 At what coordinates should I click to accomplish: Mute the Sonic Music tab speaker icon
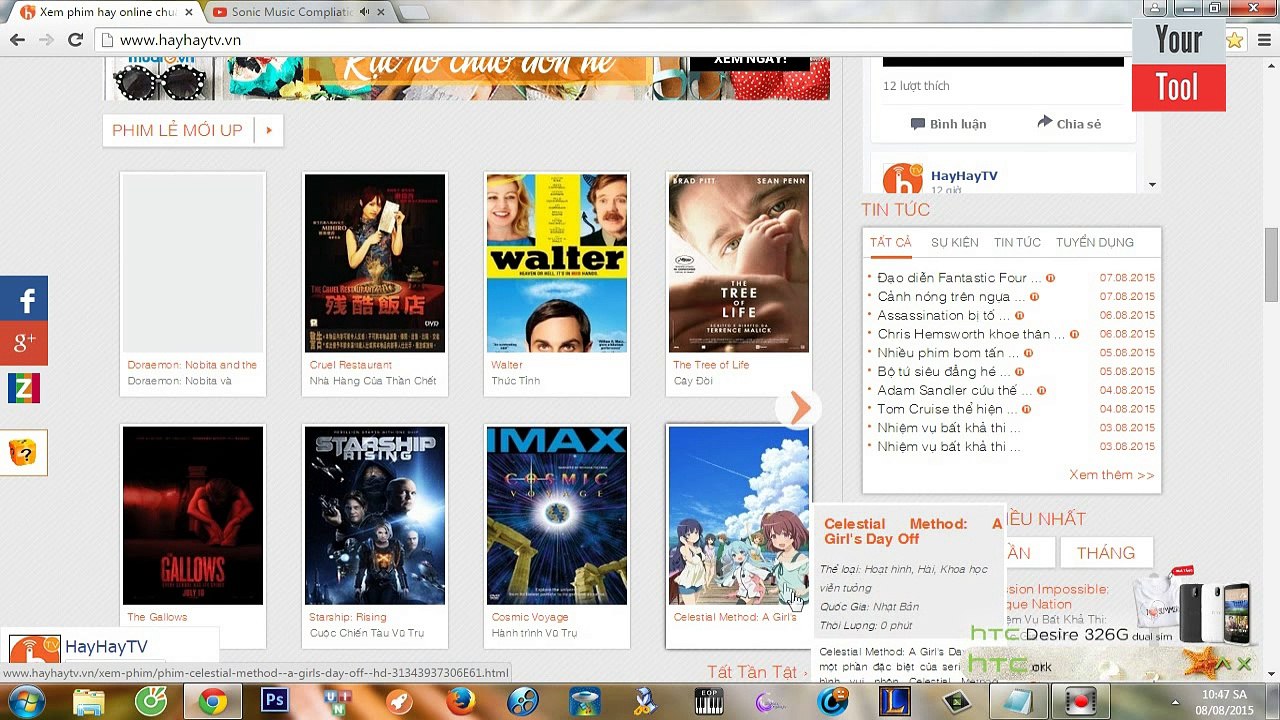[365, 12]
